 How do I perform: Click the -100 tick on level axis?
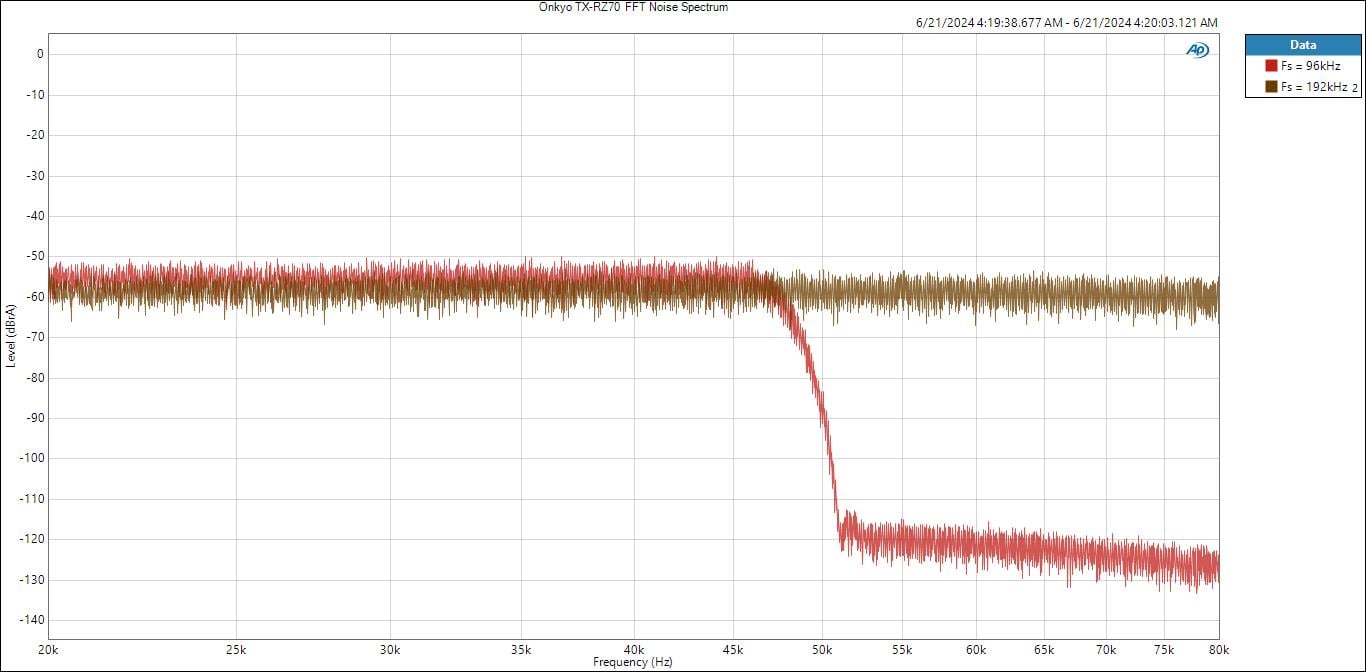tap(34, 458)
